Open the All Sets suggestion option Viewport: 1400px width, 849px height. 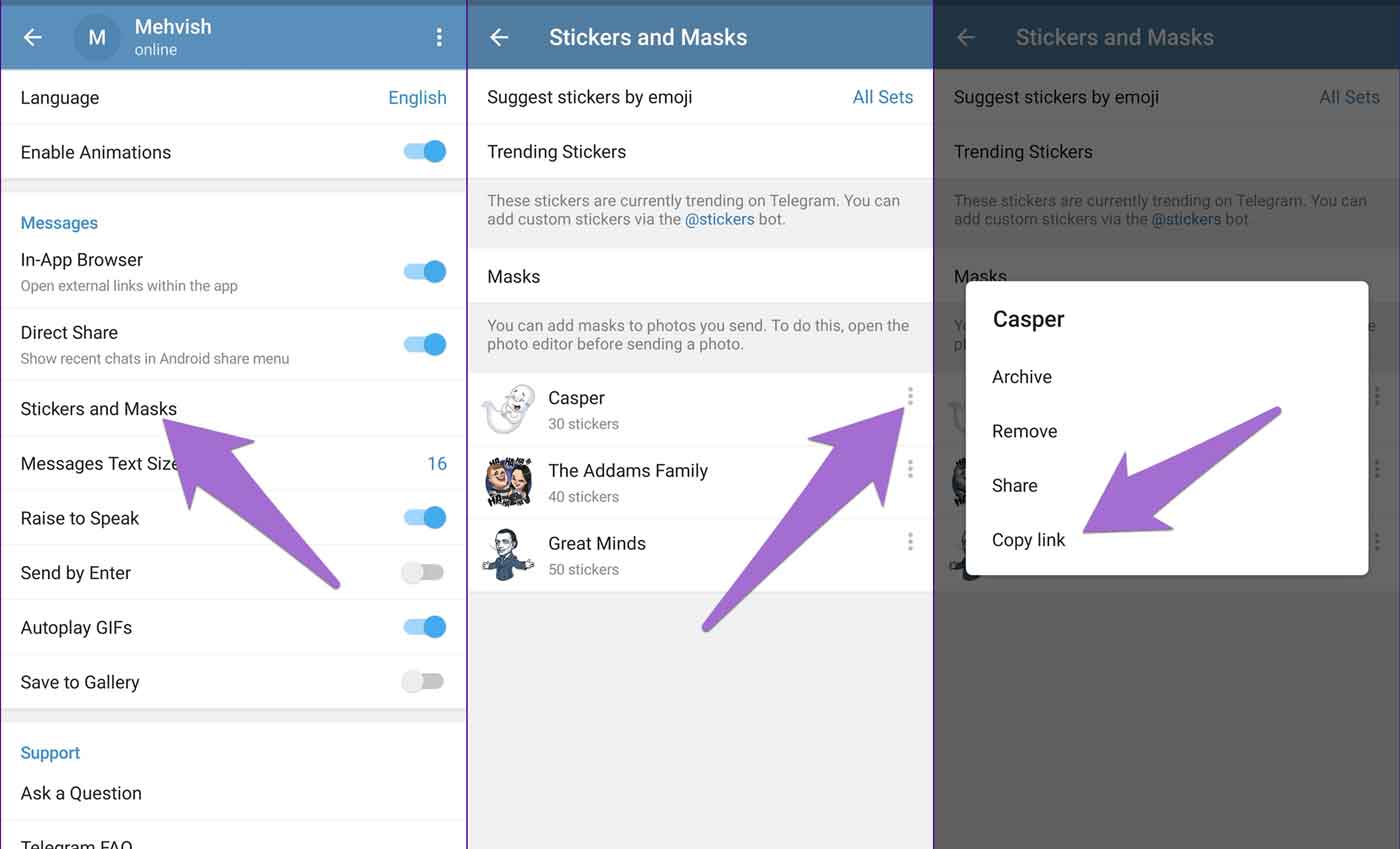[882, 97]
